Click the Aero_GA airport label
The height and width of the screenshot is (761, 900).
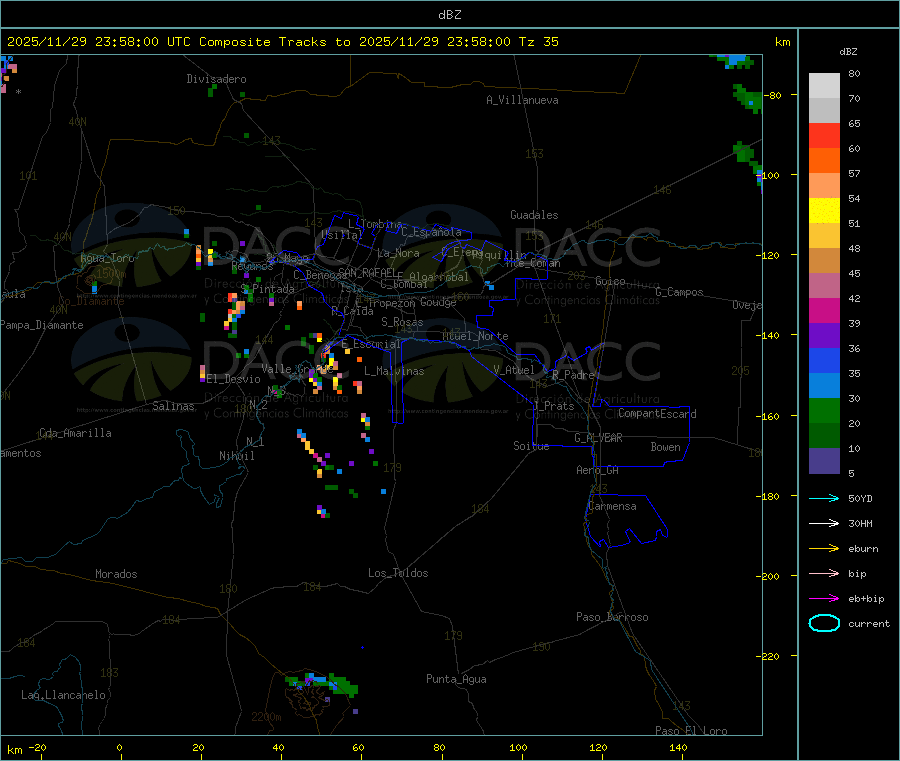[598, 470]
